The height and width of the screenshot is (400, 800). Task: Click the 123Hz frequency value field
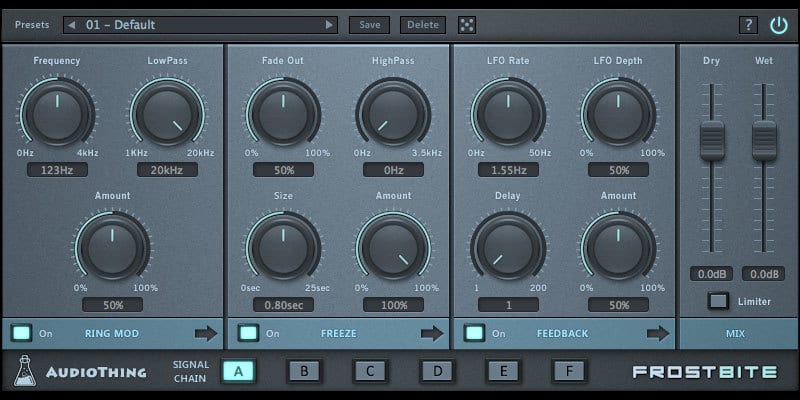pos(57,170)
